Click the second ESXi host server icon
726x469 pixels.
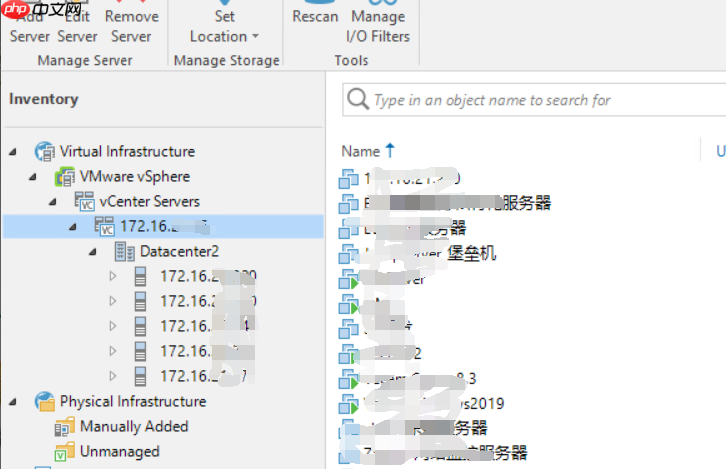(140, 301)
